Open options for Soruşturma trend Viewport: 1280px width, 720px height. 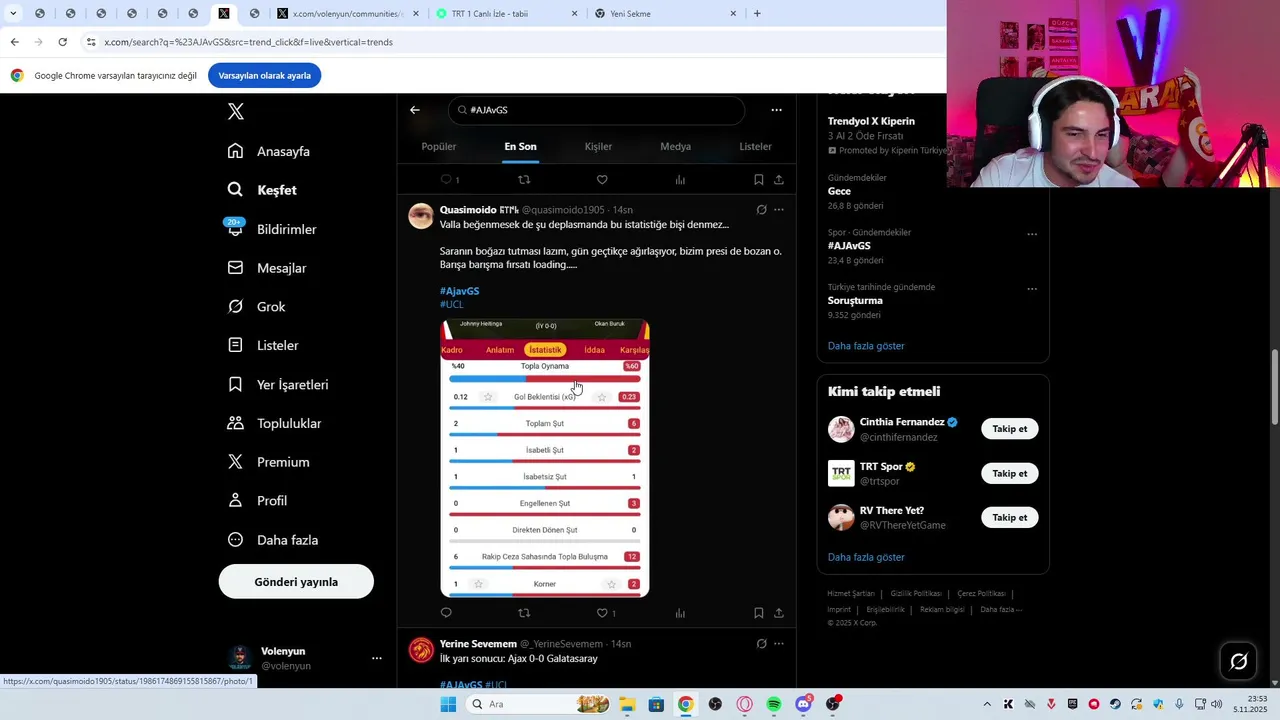point(1032,290)
